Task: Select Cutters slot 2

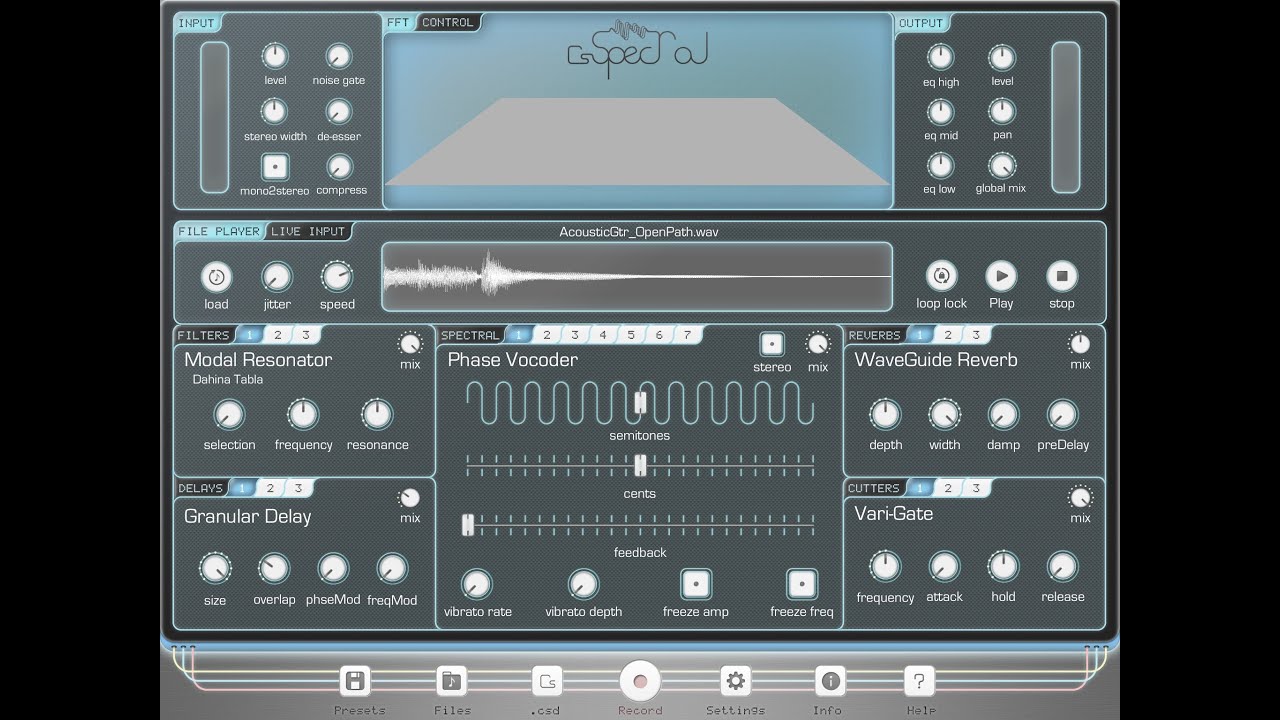Action: point(948,488)
